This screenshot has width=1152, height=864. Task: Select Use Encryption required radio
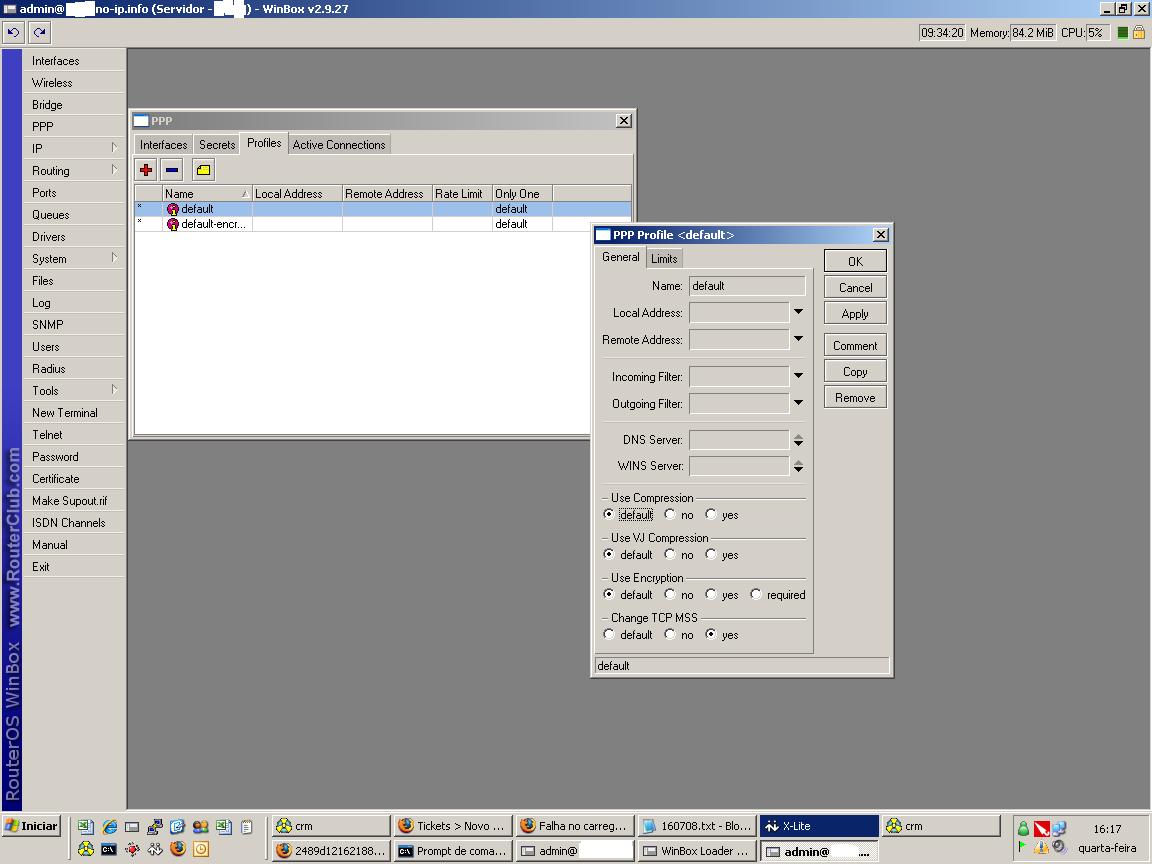(755, 594)
